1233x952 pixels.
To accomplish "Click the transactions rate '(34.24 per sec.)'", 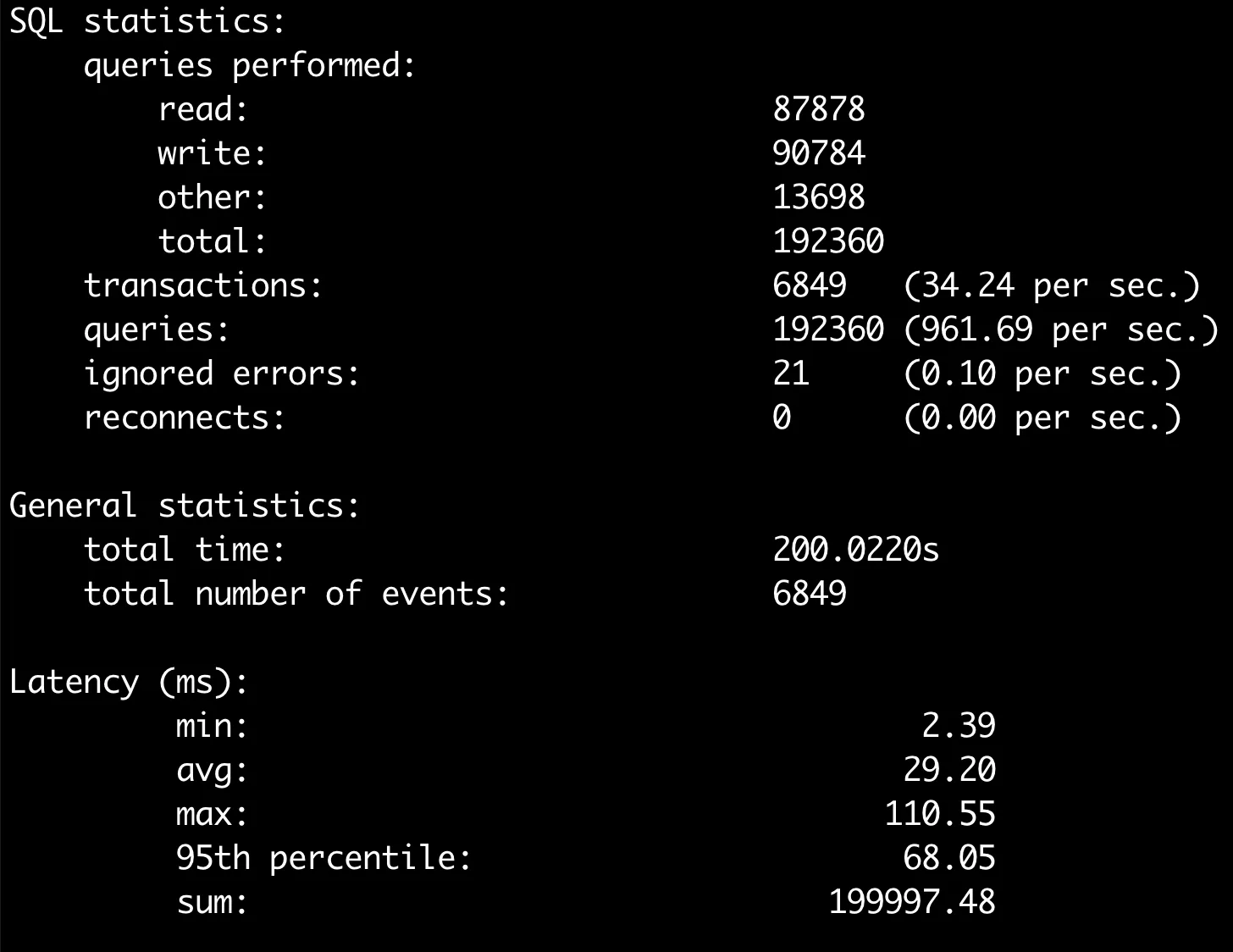I will click(1051, 285).
